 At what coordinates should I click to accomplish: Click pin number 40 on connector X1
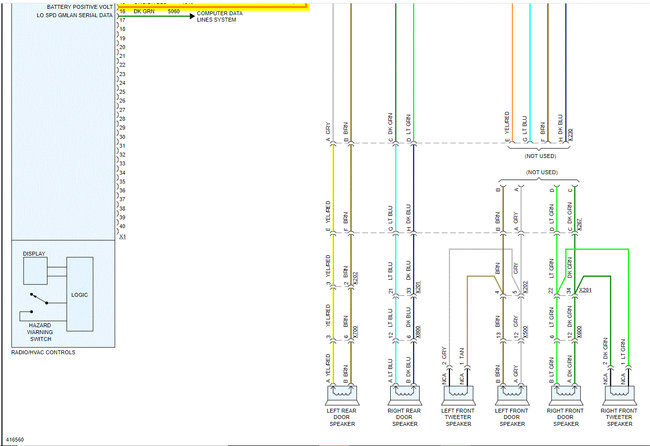tap(122, 226)
